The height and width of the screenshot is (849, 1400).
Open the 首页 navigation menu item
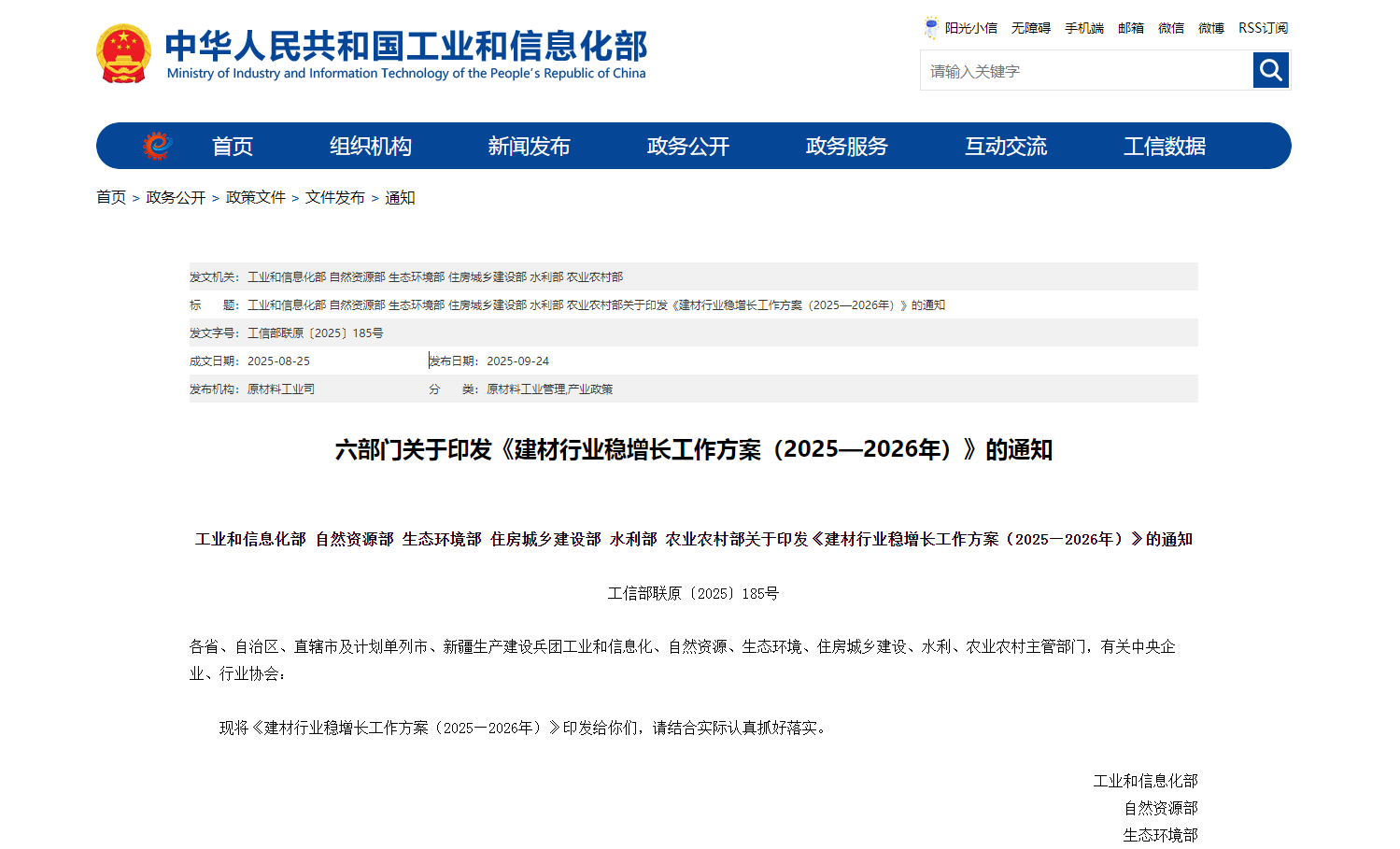233,147
